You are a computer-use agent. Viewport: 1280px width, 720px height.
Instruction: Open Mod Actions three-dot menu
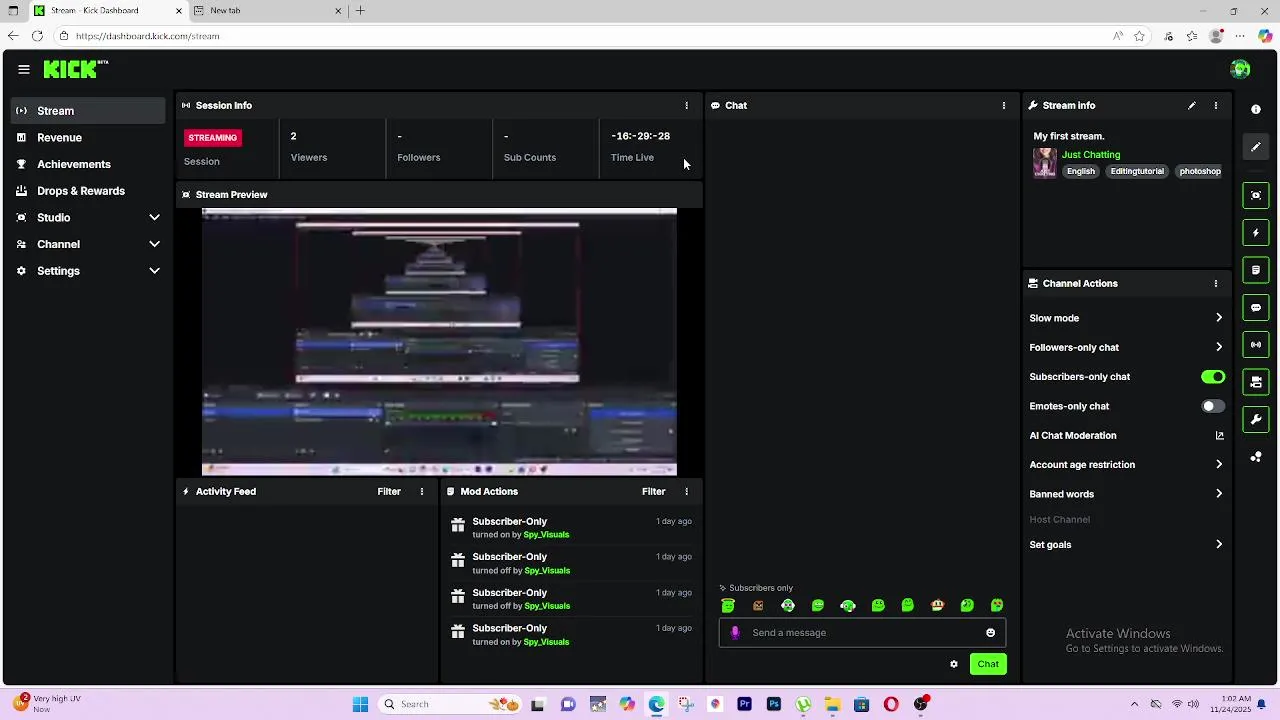click(x=686, y=491)
